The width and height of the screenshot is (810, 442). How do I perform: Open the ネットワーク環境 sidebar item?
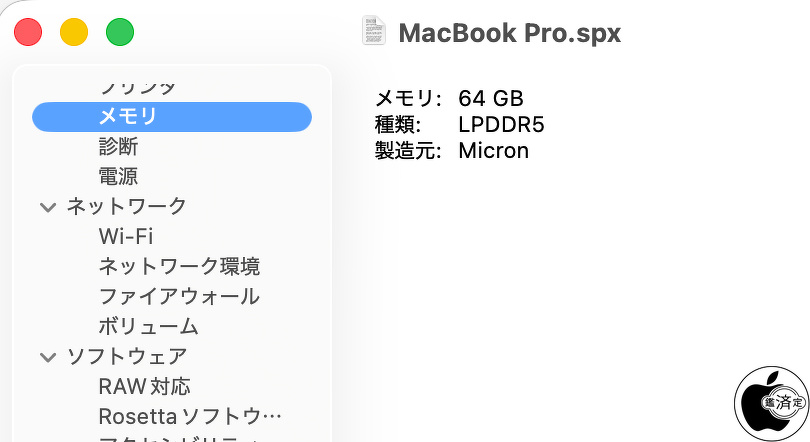tap(179, 267)
